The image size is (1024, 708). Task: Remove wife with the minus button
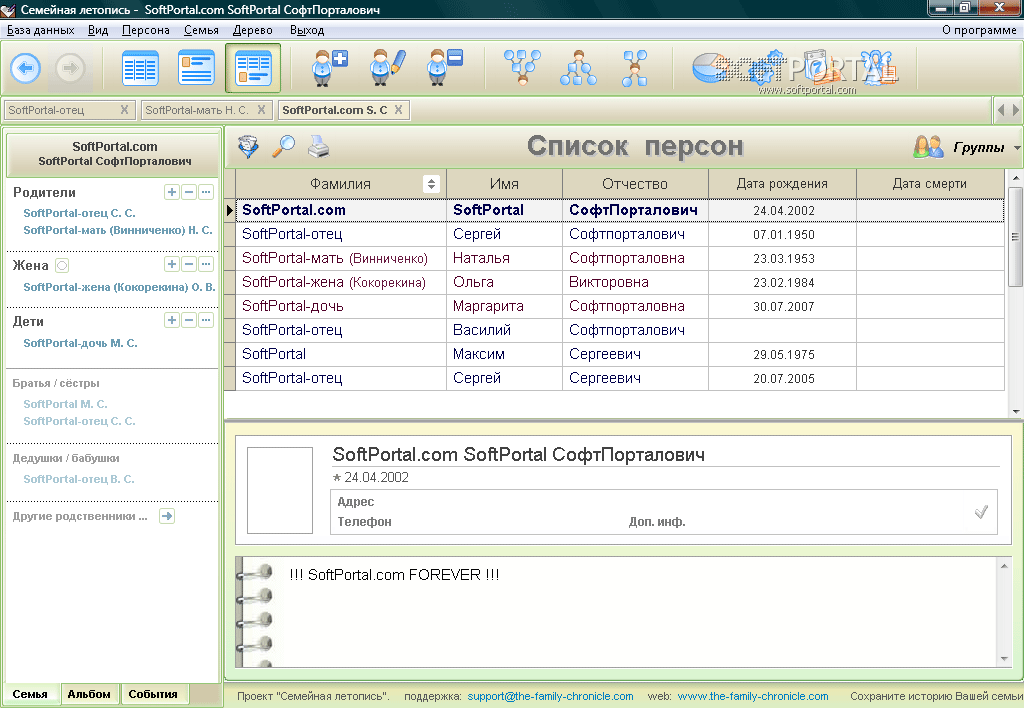pyautogui.click(x=189, y=264)
